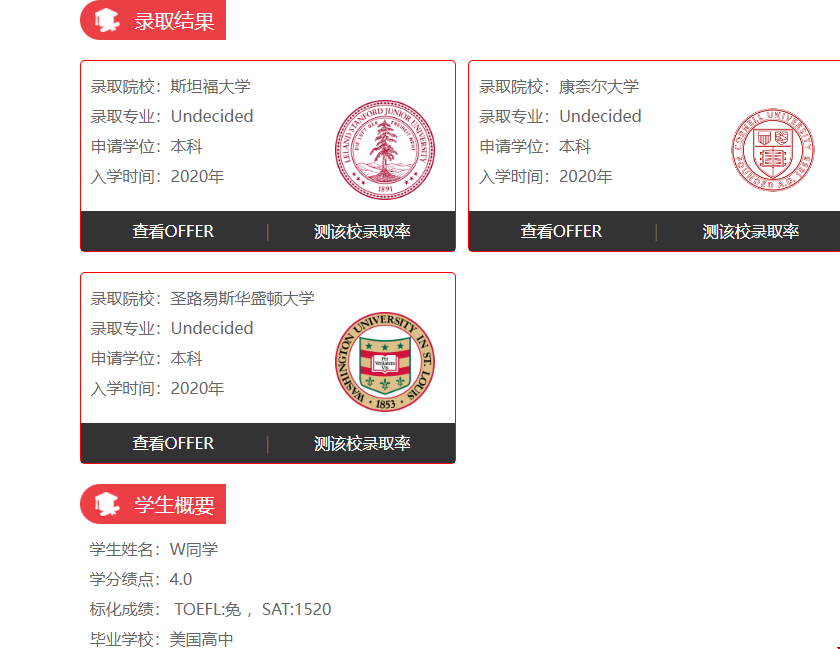The width and height of the screenshot is (840, 649).
Task: Click the Cornell University seal logo
Action: 772,150
